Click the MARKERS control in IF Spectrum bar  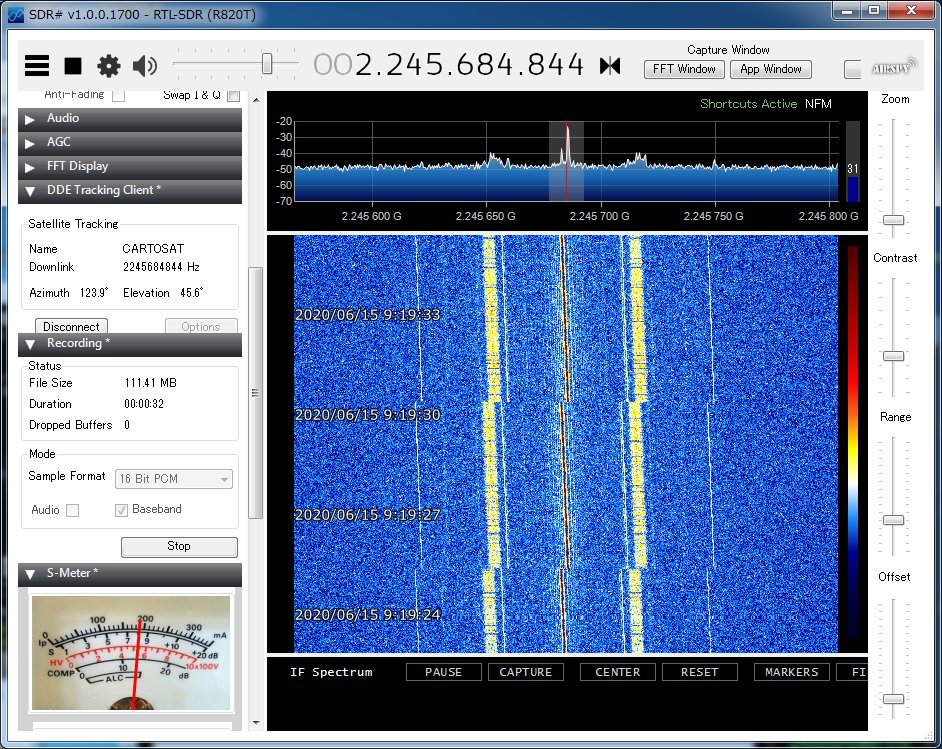(x=791, y=672)
